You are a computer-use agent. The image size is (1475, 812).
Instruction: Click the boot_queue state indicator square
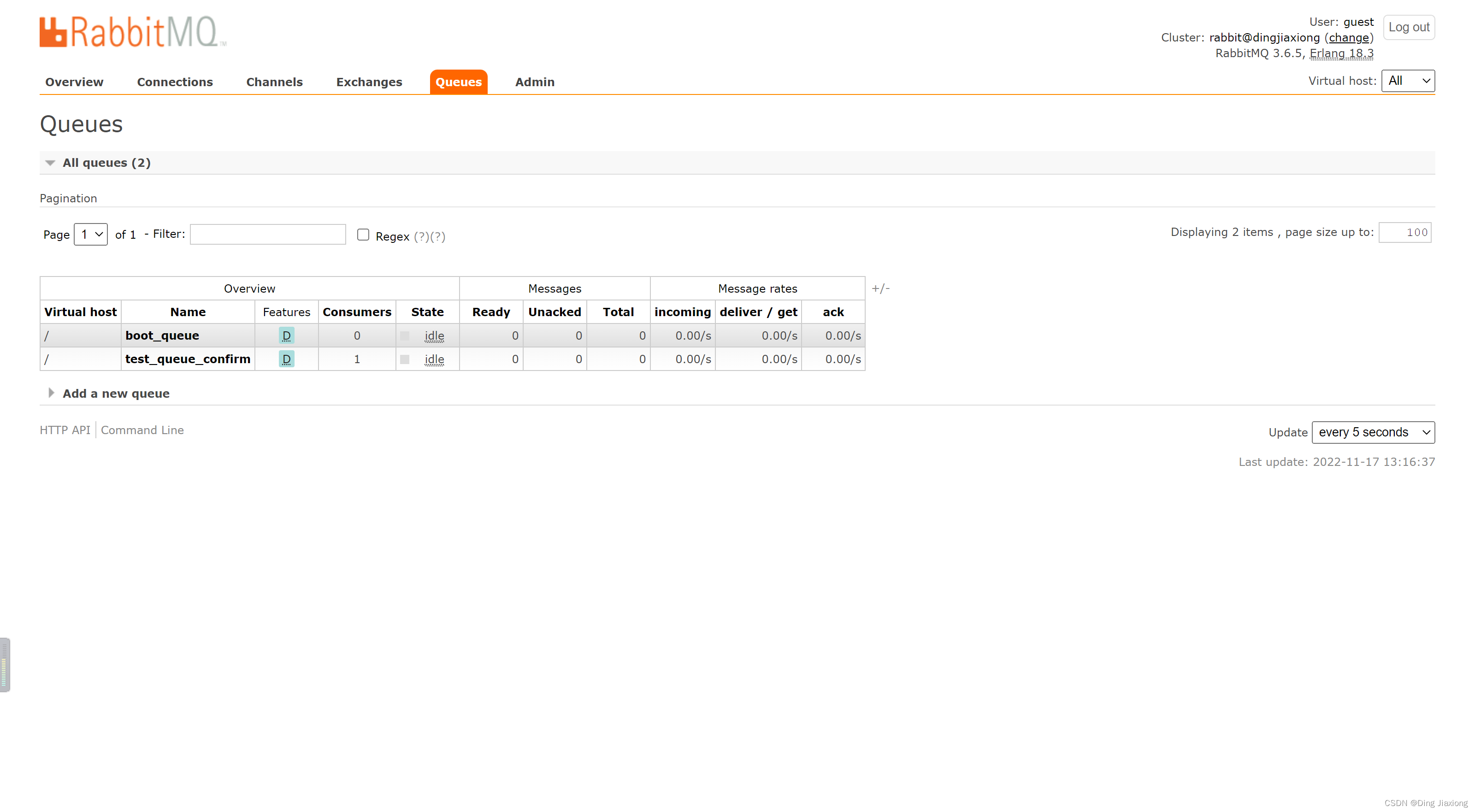405,336
